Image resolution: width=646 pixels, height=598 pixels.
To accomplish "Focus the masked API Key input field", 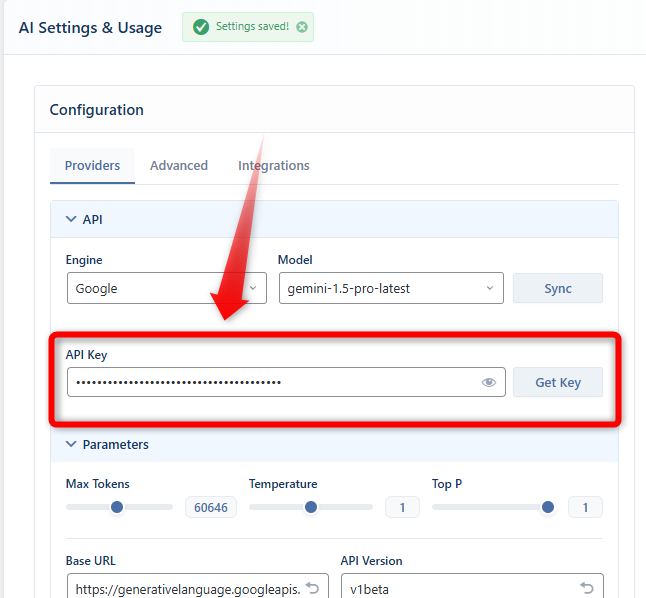I will (270, 382).
